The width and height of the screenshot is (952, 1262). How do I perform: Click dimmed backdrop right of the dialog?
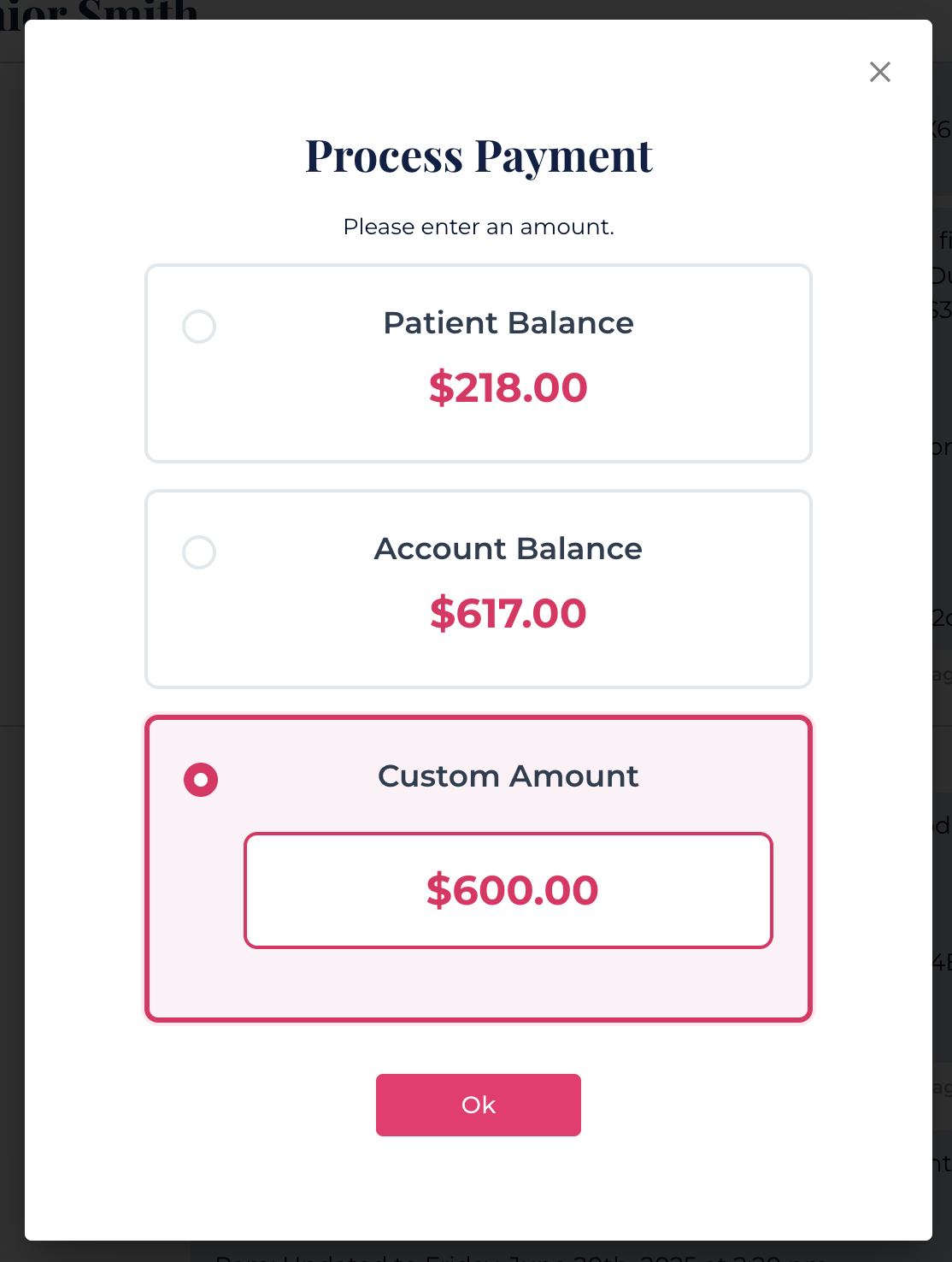(943, 513)
